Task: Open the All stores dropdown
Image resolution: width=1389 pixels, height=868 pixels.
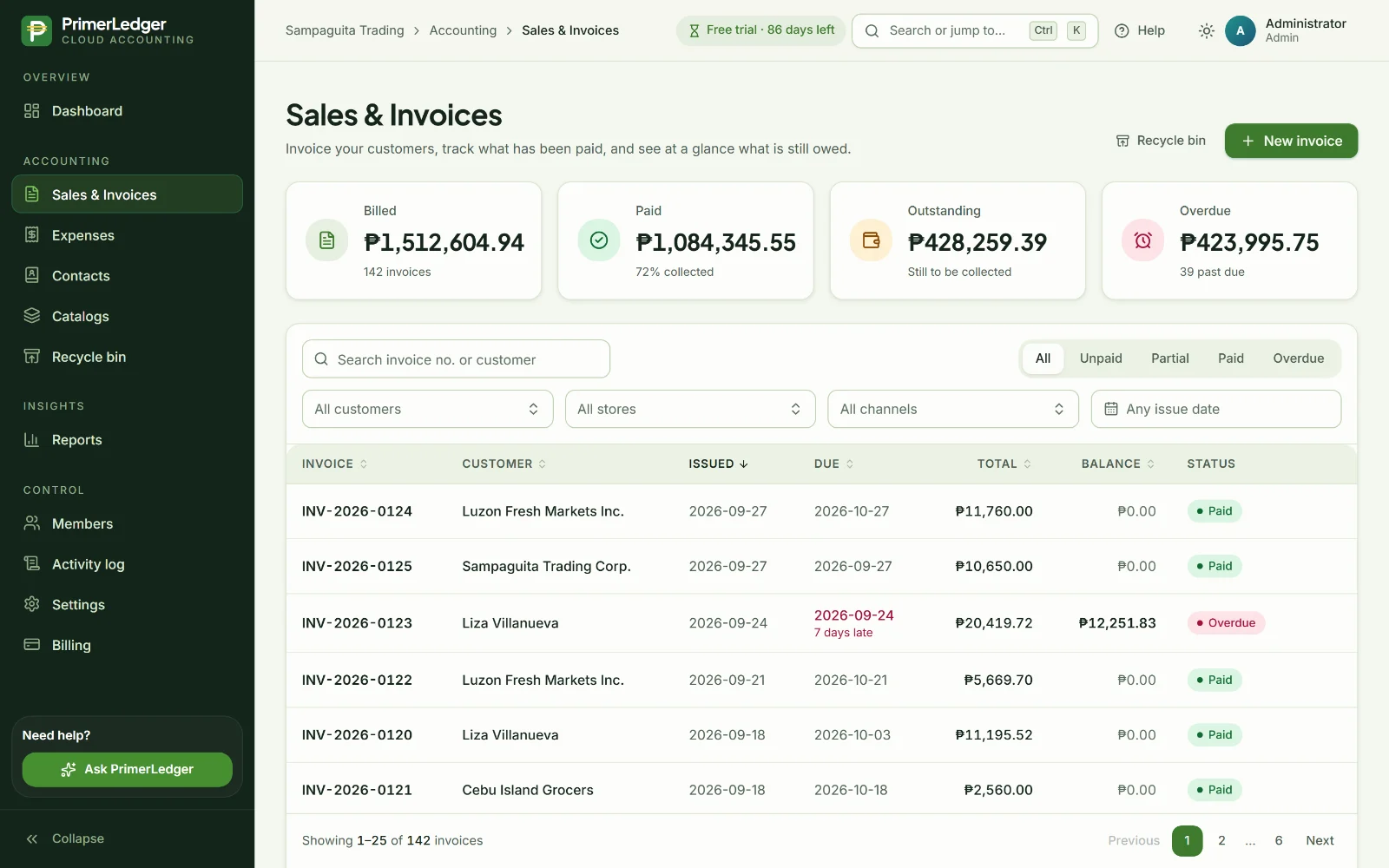Action: tap(690, 409)
